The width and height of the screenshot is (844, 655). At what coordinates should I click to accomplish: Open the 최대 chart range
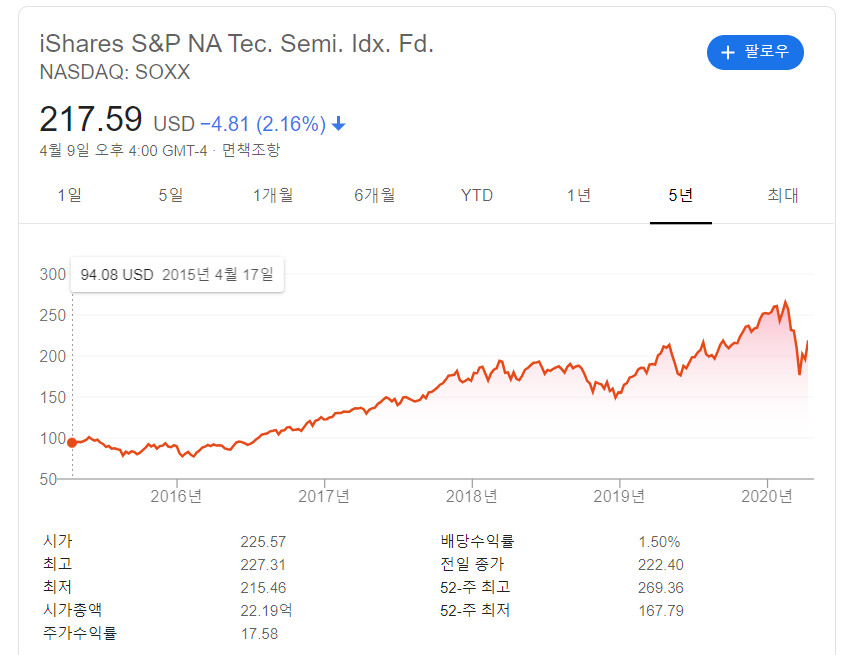coord(783,195)
